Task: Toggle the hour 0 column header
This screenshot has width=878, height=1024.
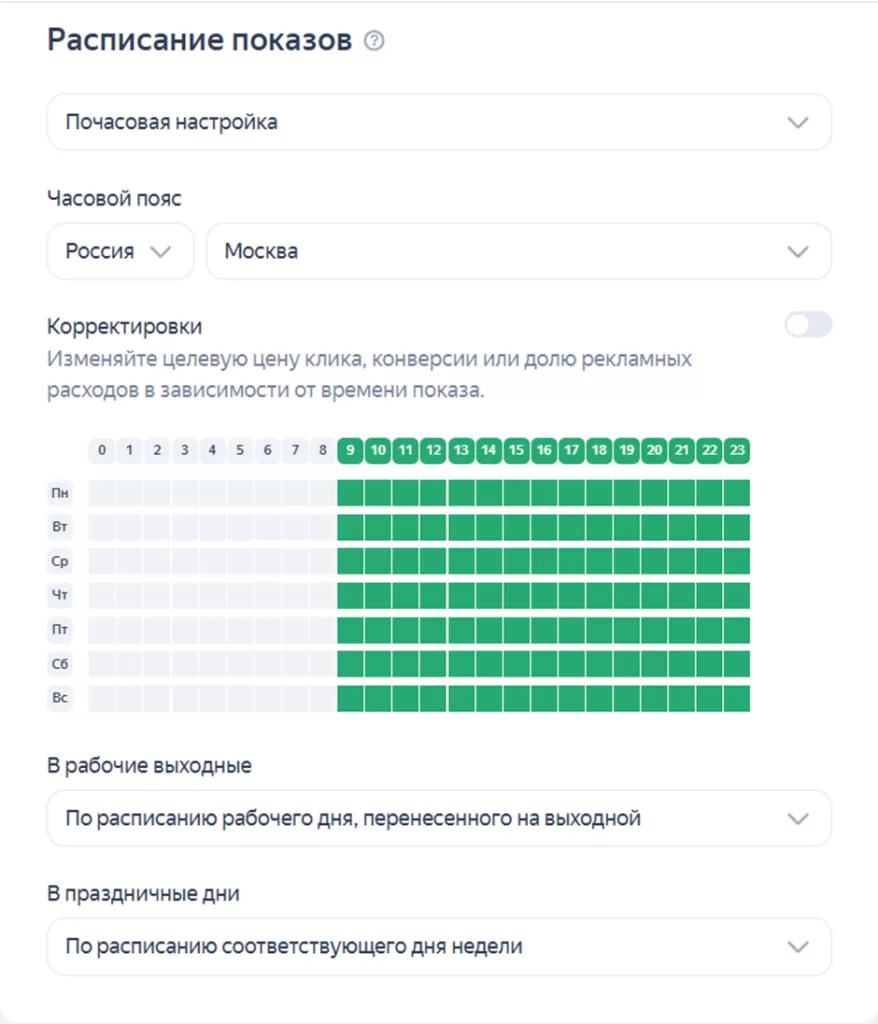Action: [x=102, y=451]
